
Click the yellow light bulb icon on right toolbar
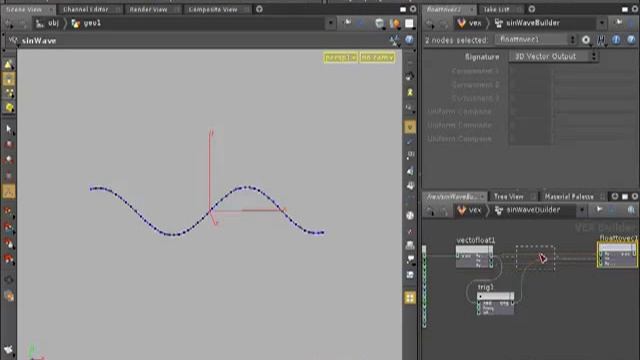click(x=410, y=93)
